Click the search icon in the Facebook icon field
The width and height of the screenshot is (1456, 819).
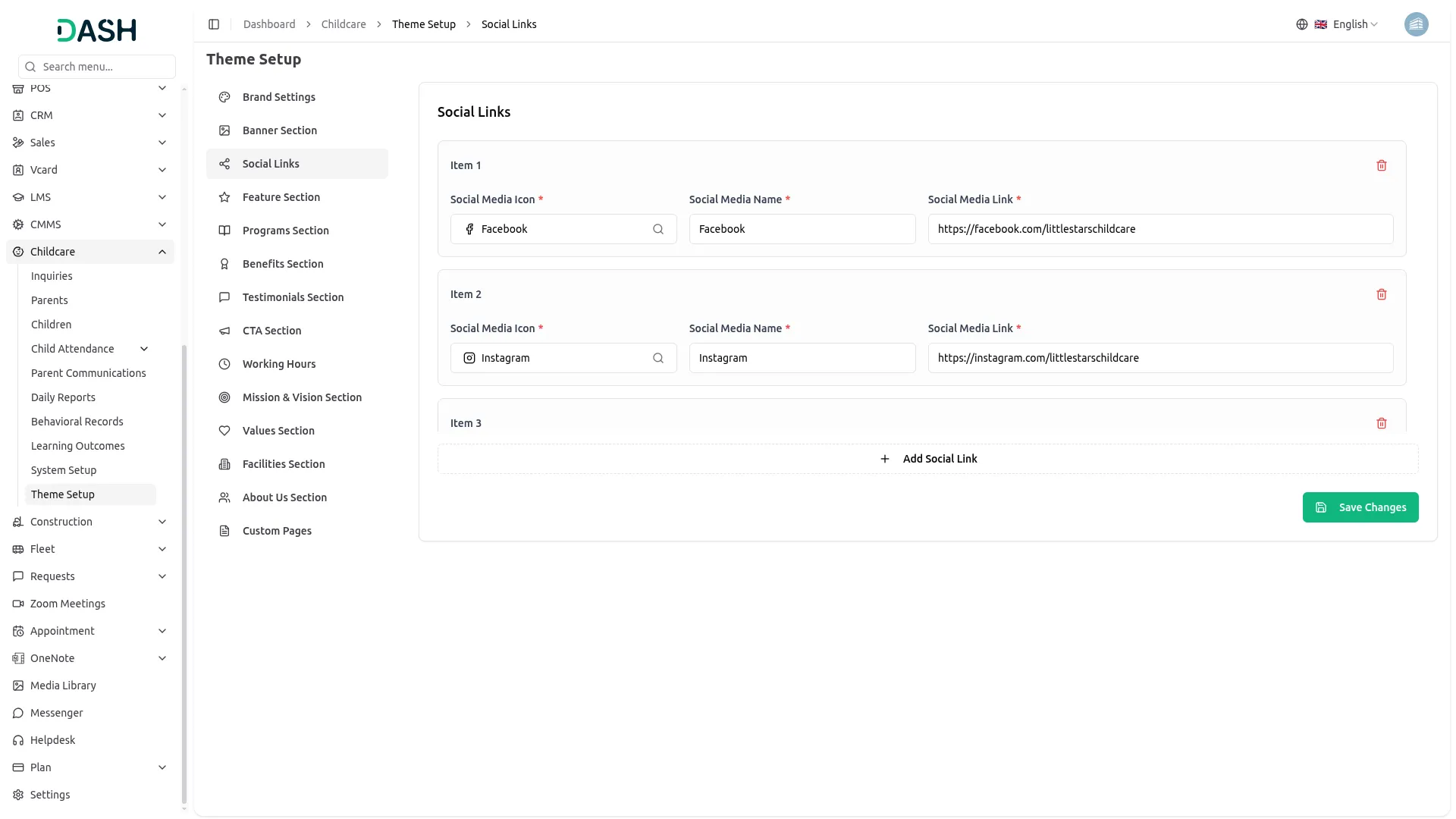coord(658,229)
